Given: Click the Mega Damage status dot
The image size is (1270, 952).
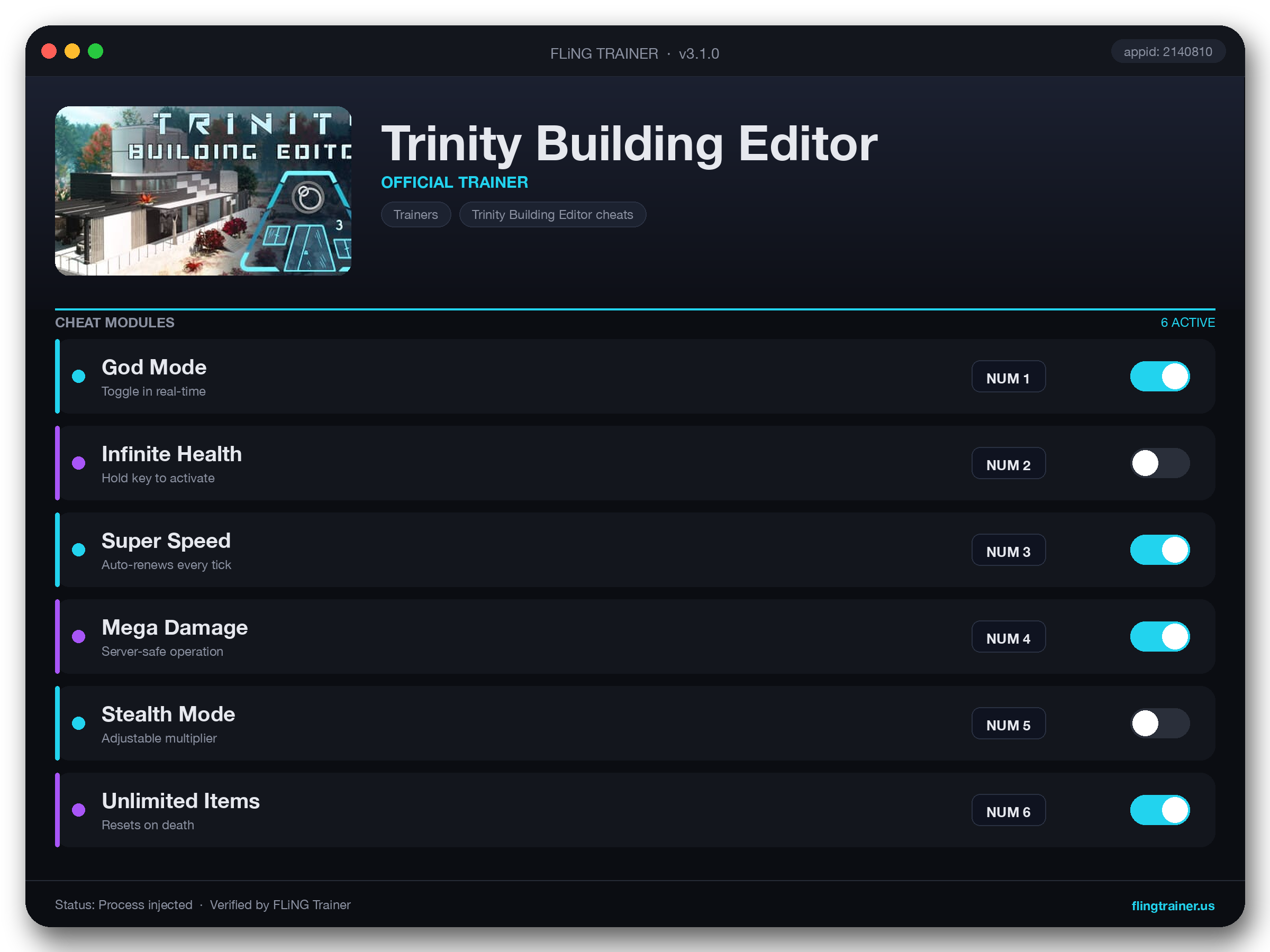Looking at the screenshot, I should pyautogui.click(x=79, y=636).
